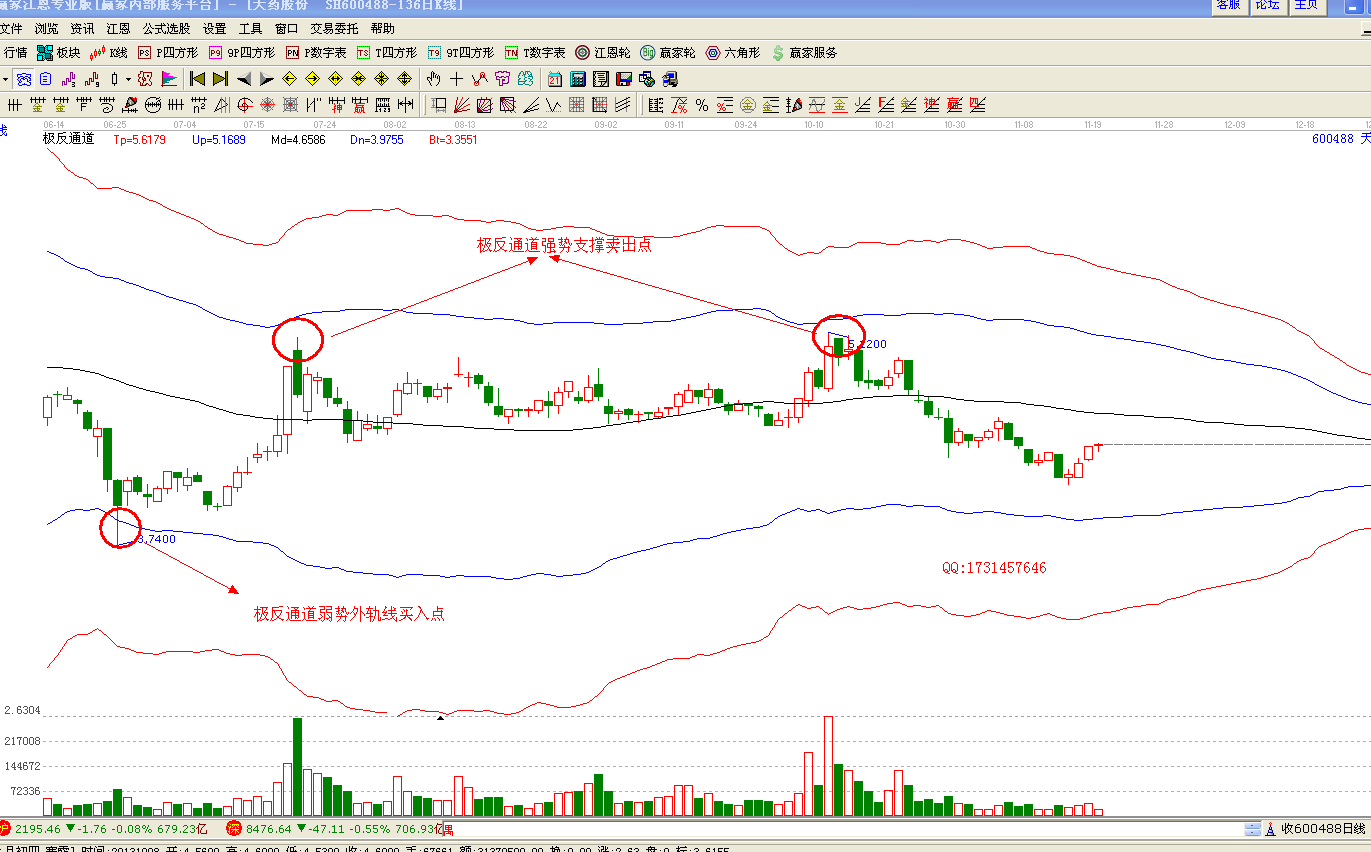Screen dimensions: 1371x852
Task: Click the calendar date icon
Action: (555, 79)
